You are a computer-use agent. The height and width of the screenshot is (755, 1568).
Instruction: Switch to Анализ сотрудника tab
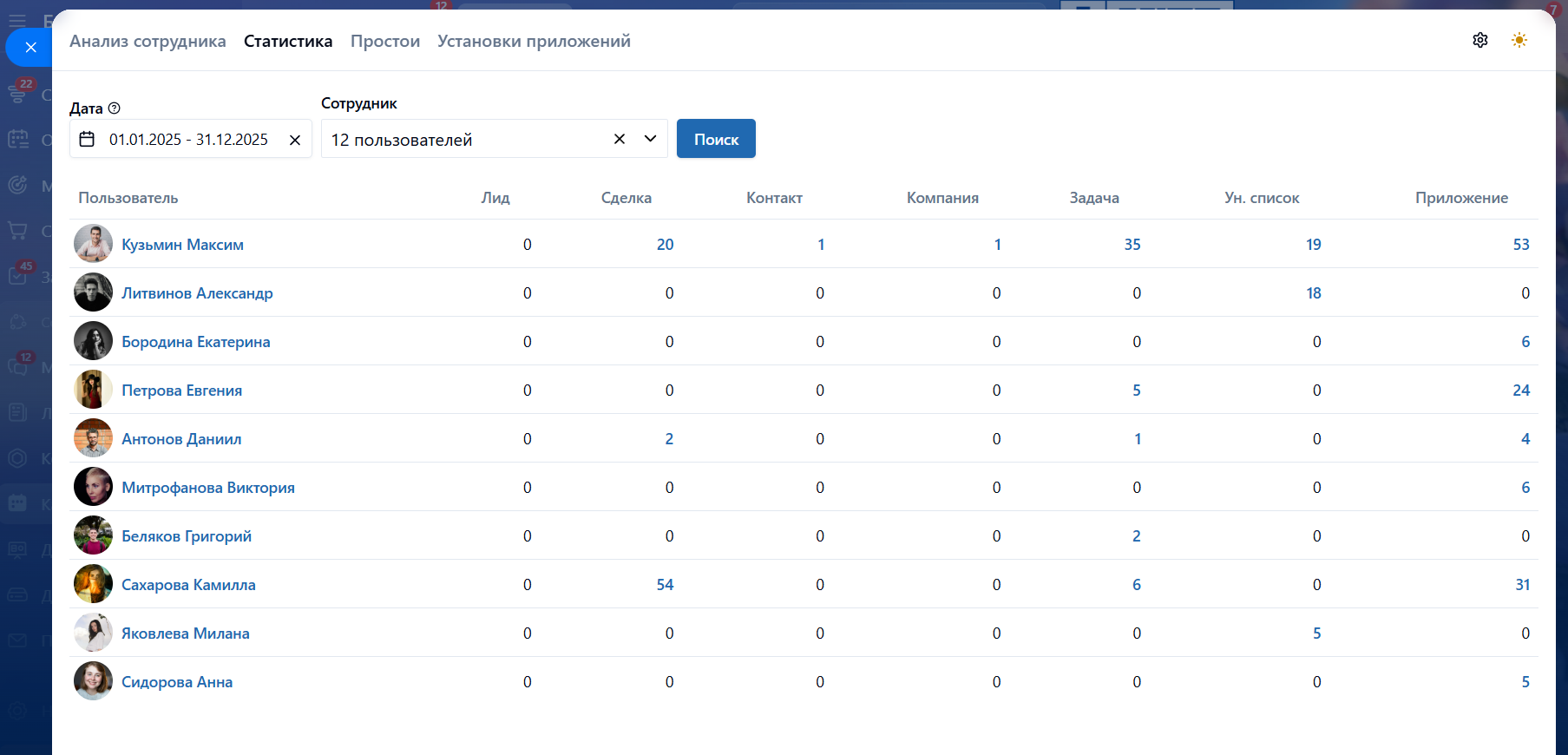(148, 41)
